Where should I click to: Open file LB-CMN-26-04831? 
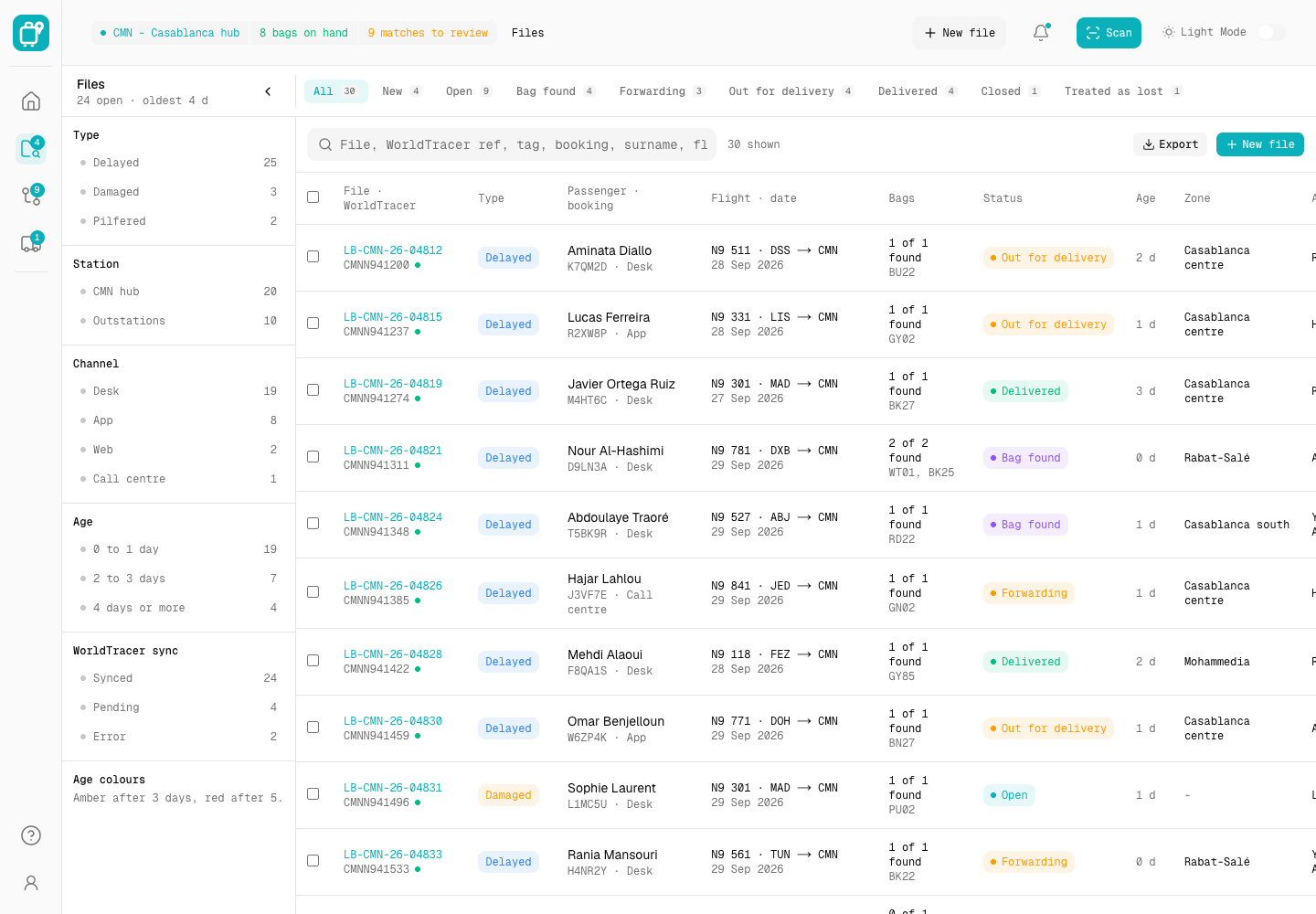pos(393,788)
